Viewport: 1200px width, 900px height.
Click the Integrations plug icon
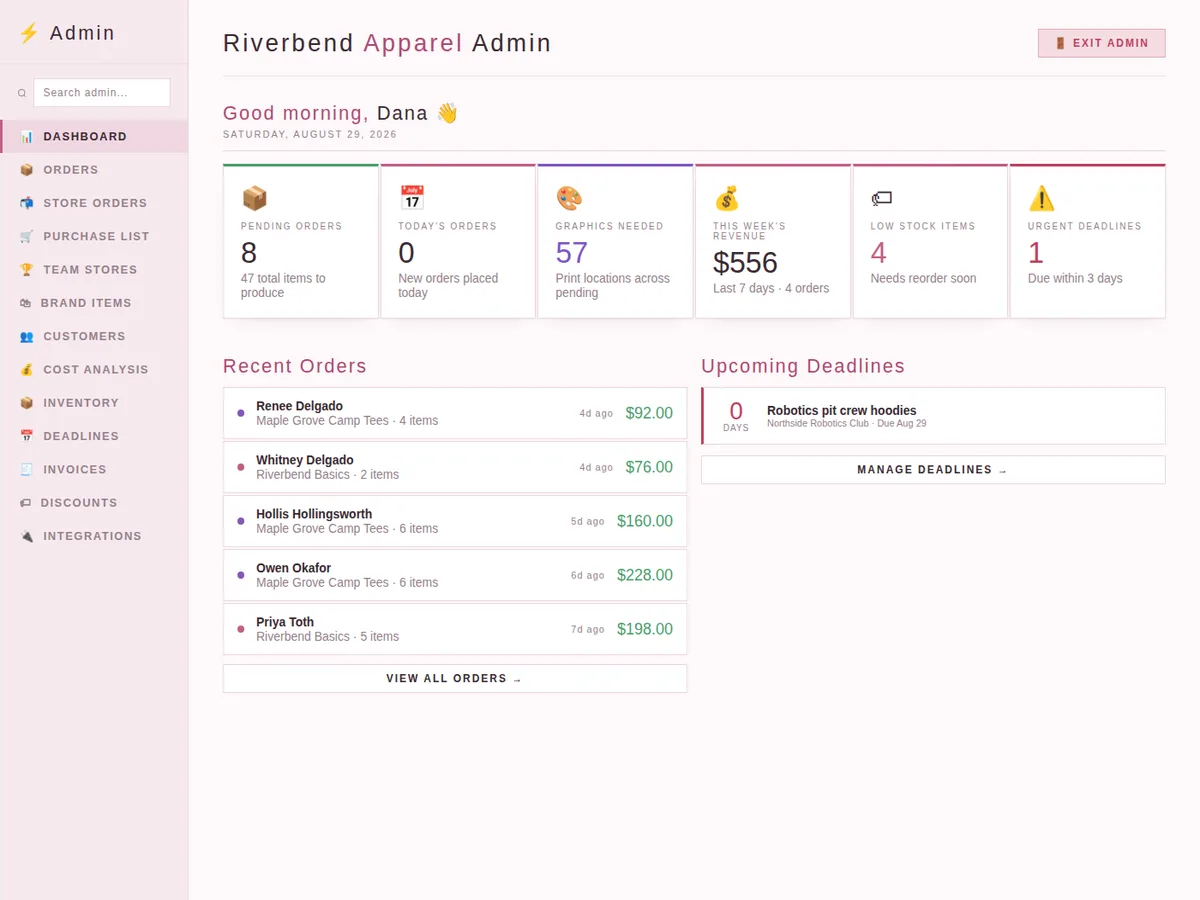(x=27, y=536)
